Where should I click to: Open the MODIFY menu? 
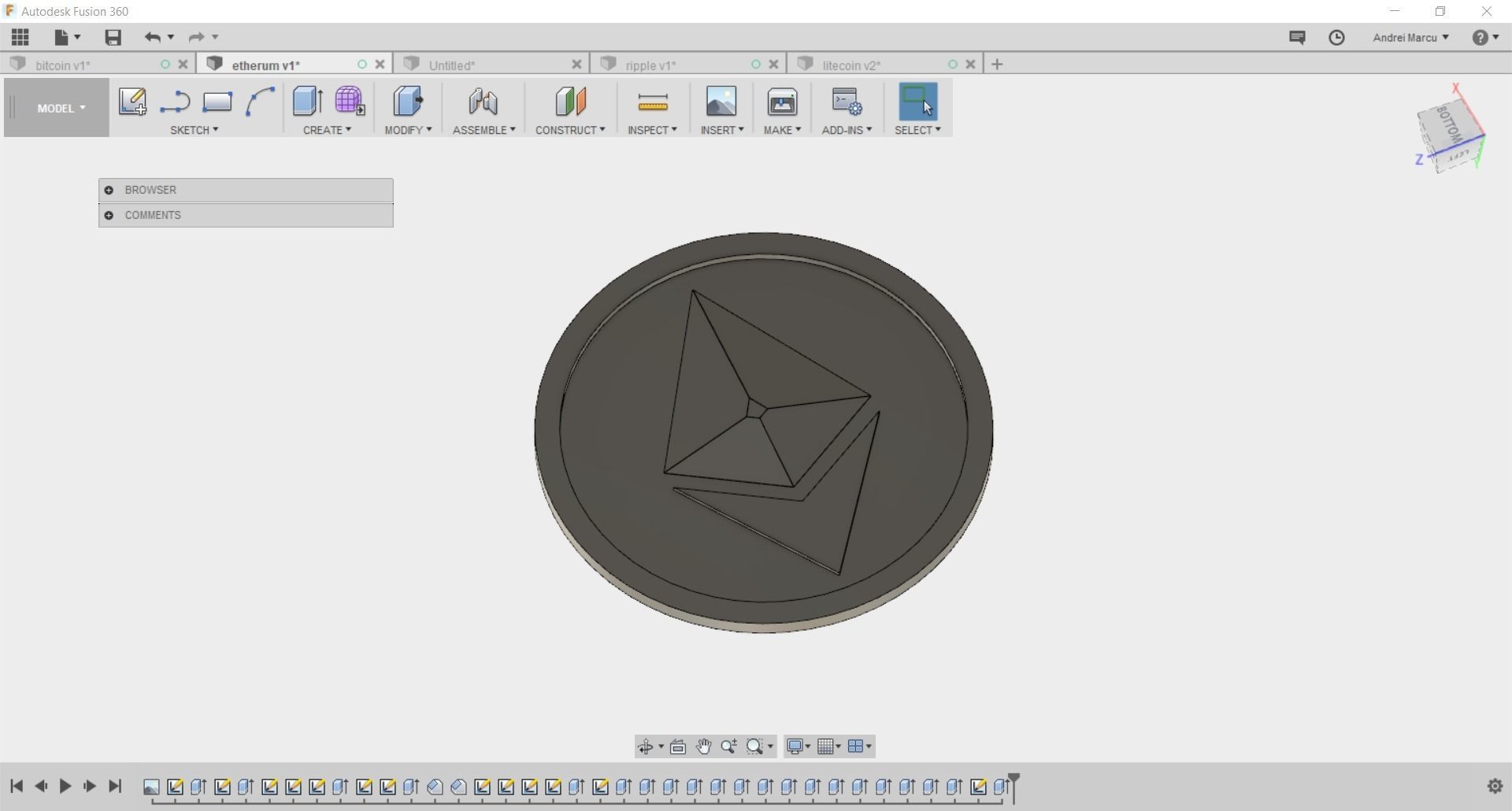click(x=408, y=130)
